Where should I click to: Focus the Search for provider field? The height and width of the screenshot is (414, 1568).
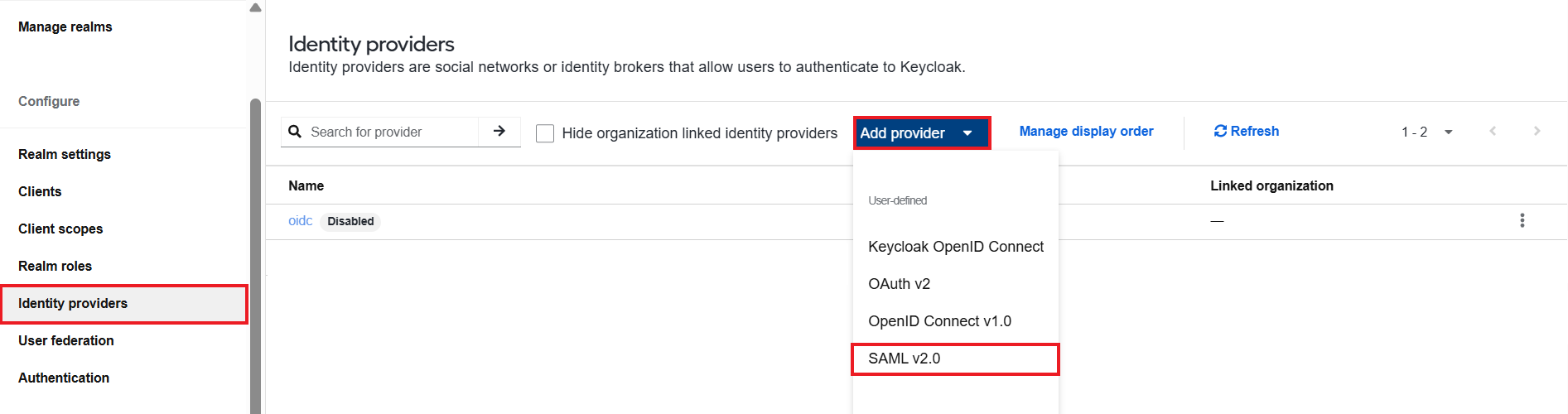point(393,132)
